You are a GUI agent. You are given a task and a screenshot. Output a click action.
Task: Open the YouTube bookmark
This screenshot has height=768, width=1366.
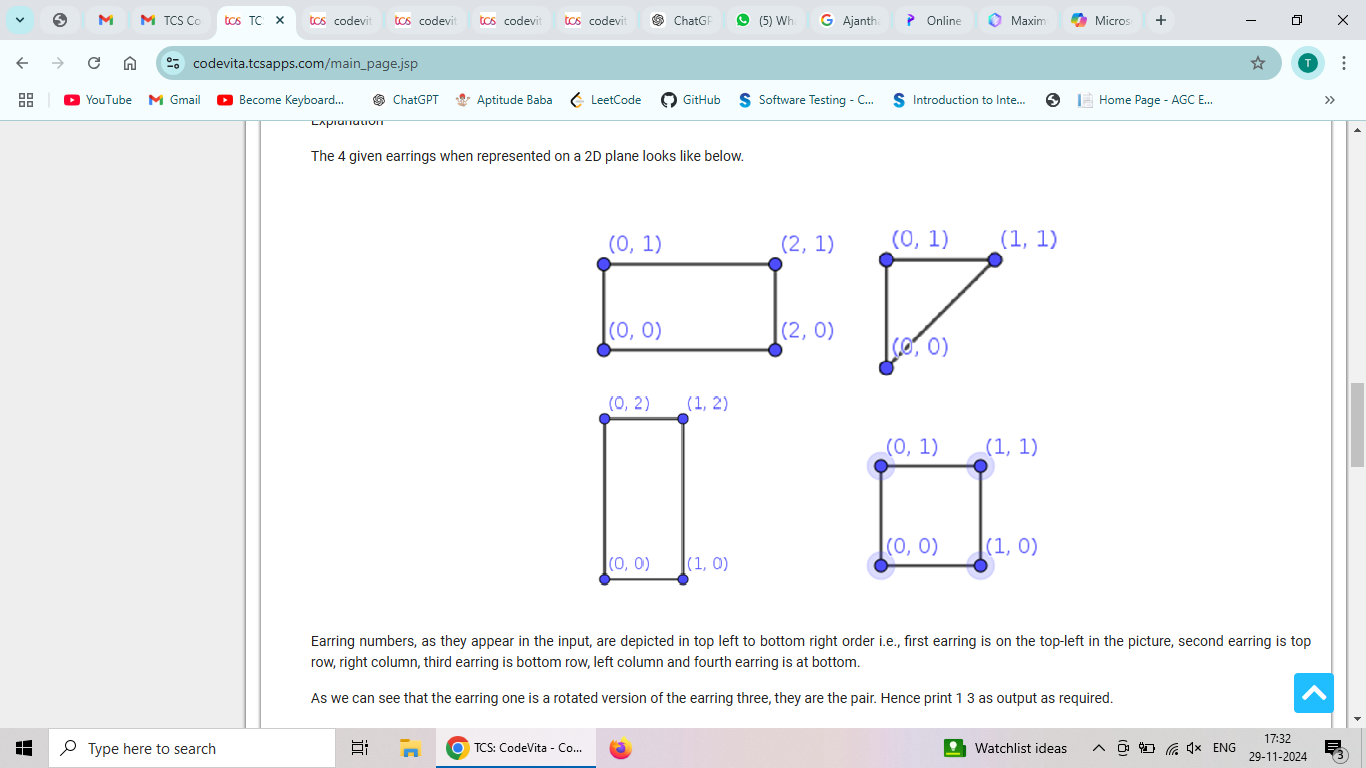(98, 100)
